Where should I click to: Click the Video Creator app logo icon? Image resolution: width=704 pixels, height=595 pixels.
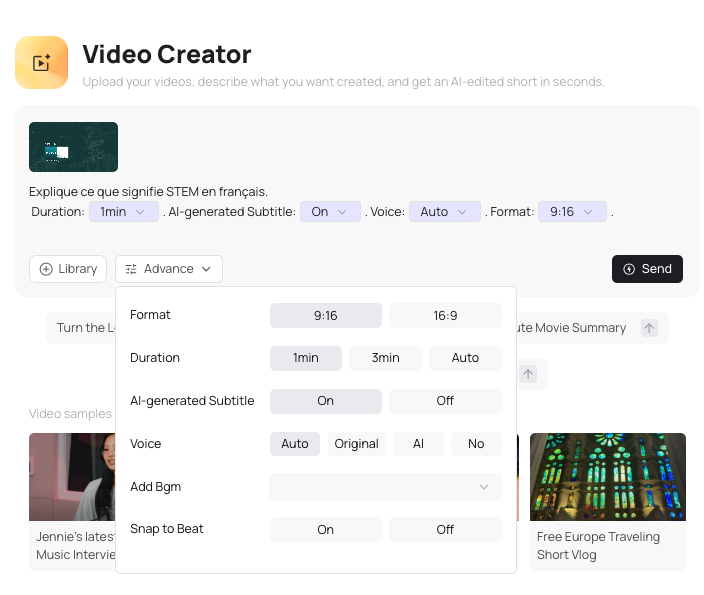41,62
